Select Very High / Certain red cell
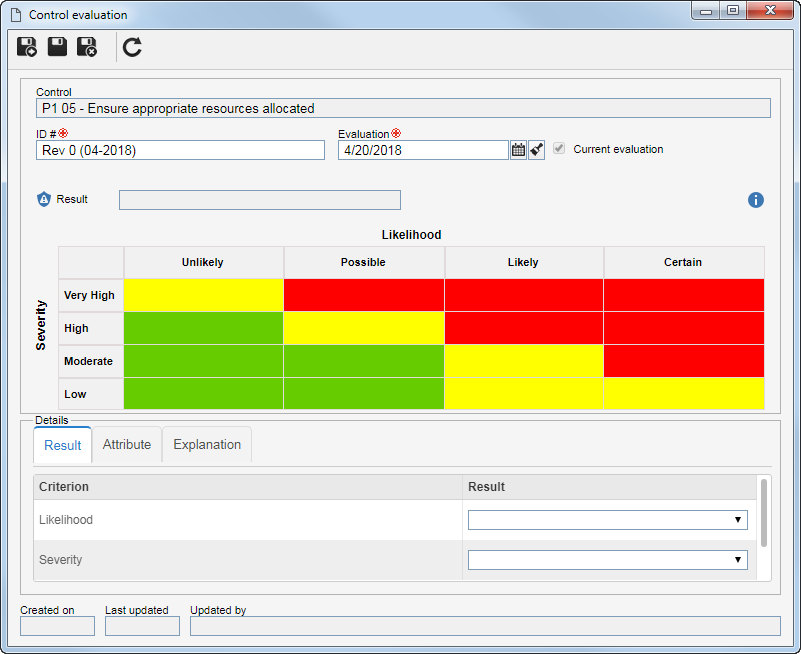This screenshot has width=801, height=654. coord(684,295)
